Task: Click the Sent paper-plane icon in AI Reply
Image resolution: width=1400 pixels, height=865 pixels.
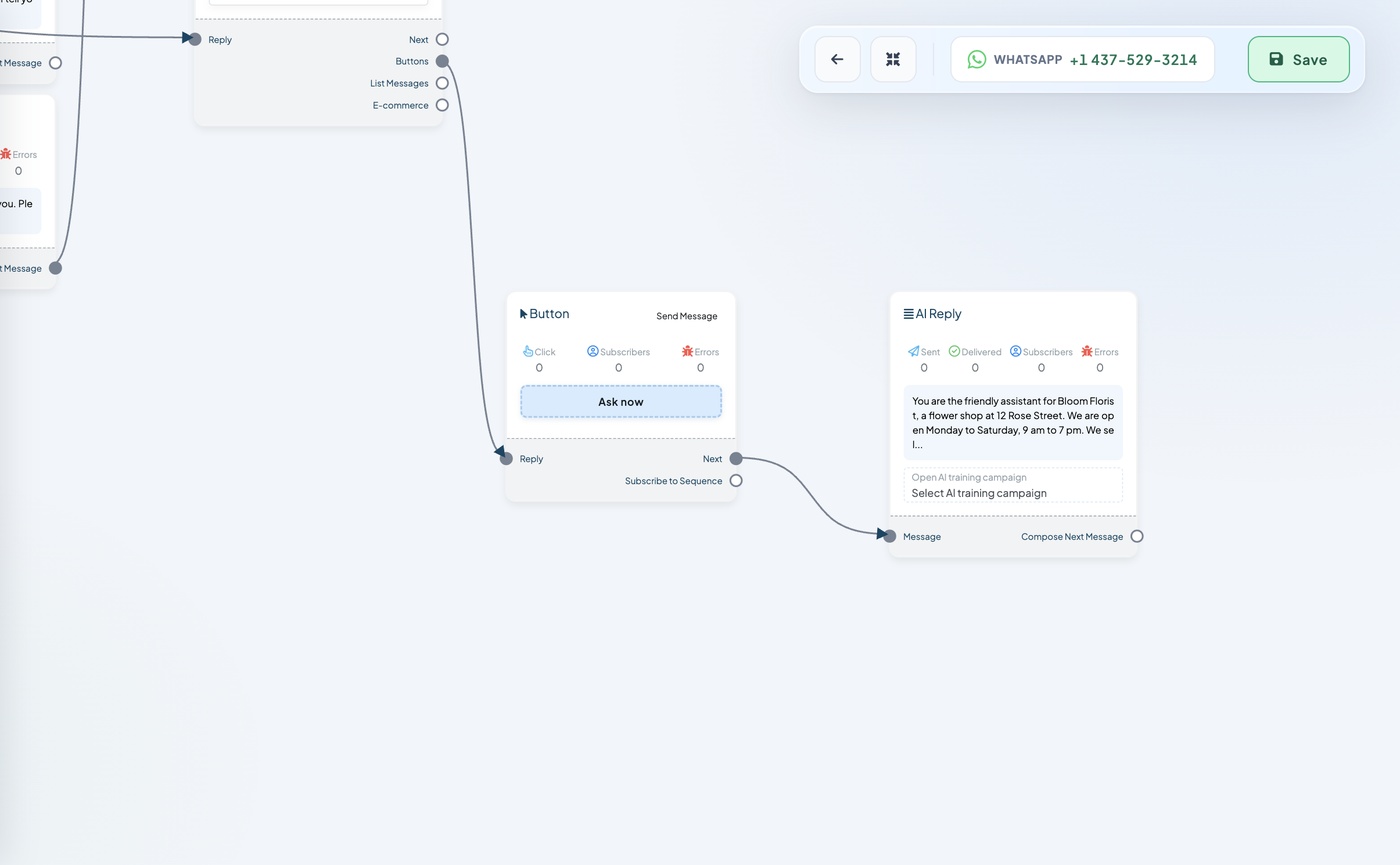Action: pyautogui.click(x=913, y=351)
